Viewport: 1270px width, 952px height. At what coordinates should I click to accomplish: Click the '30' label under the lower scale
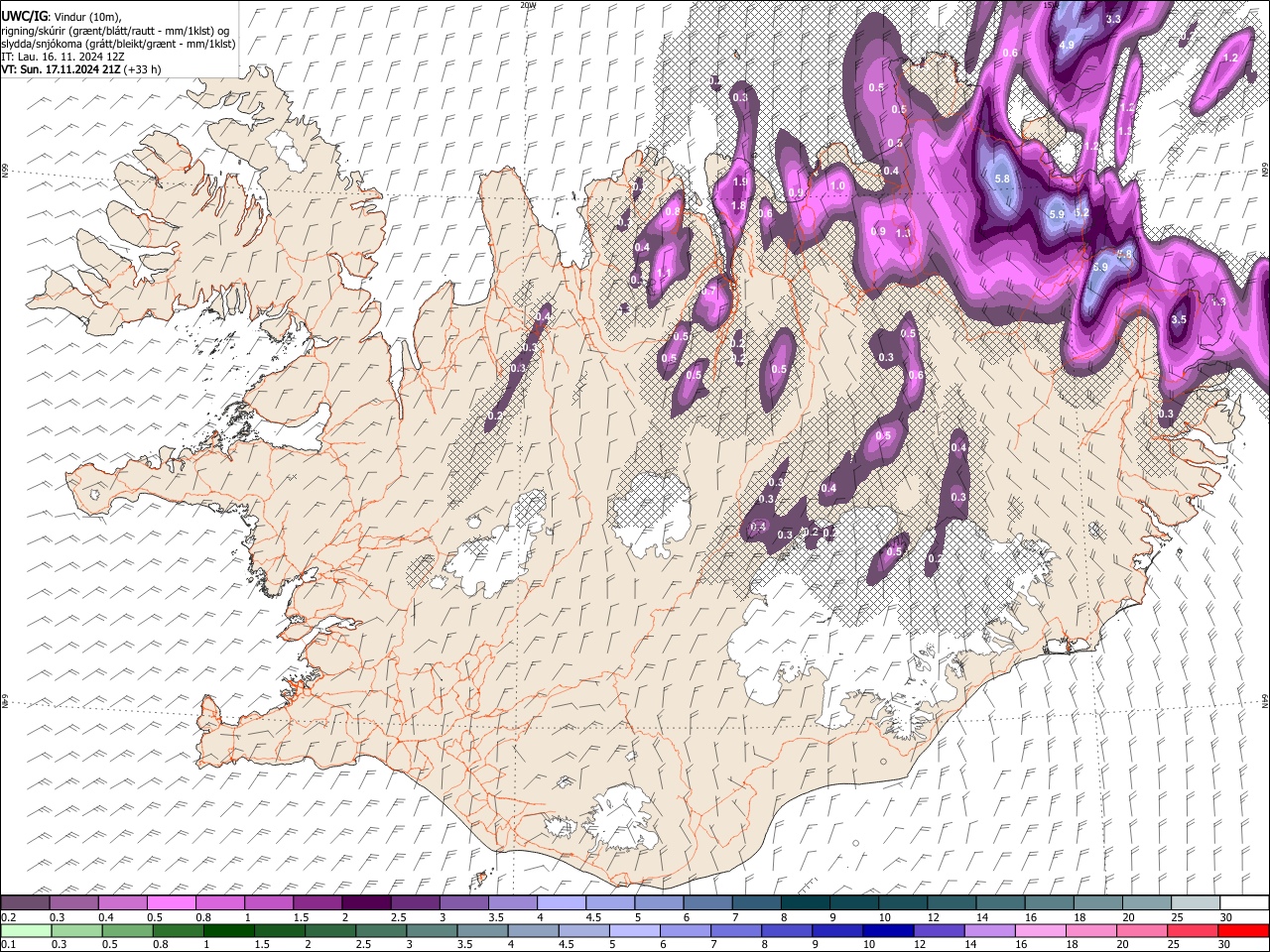click(1225, 945)
